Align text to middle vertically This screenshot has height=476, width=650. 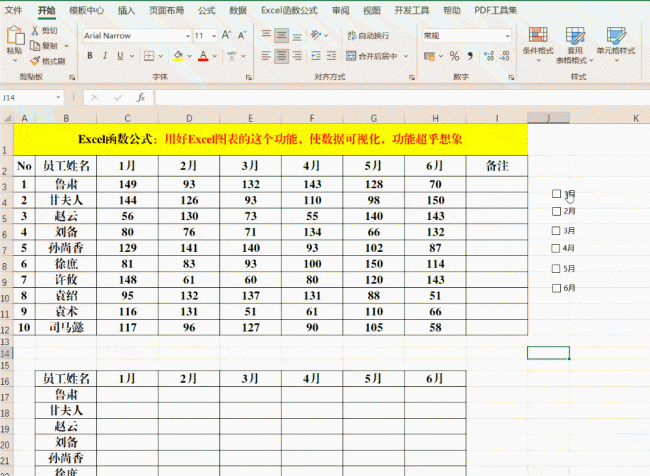pos(281,35)
